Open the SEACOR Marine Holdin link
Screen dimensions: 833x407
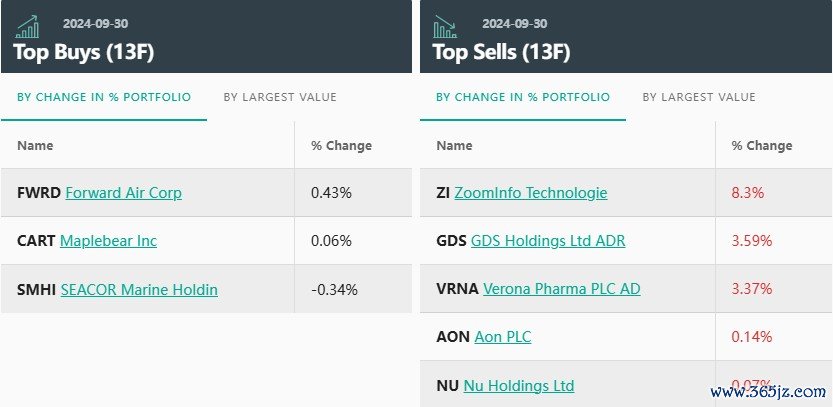click(139, 290)
